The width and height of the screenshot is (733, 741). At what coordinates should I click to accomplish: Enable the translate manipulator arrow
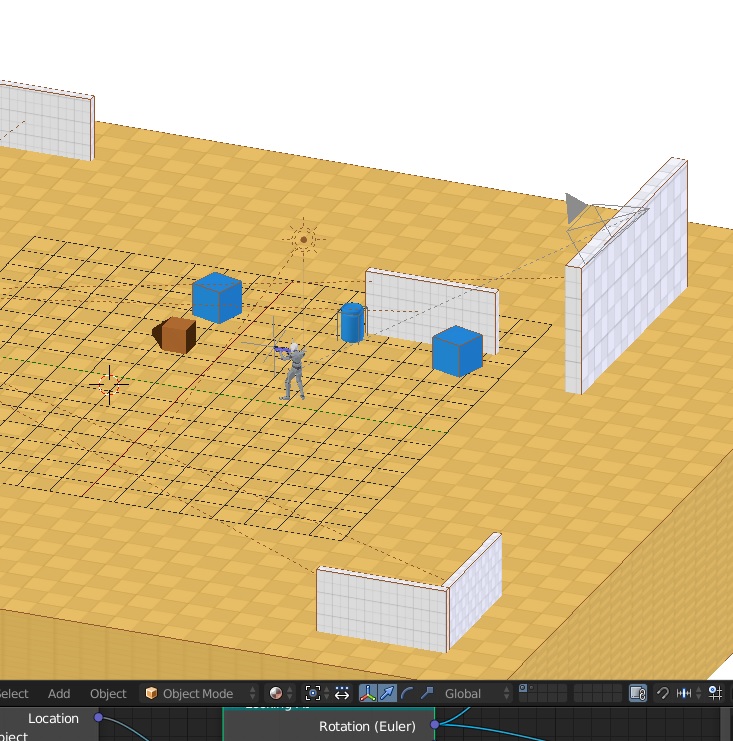[x=387, y=693]
